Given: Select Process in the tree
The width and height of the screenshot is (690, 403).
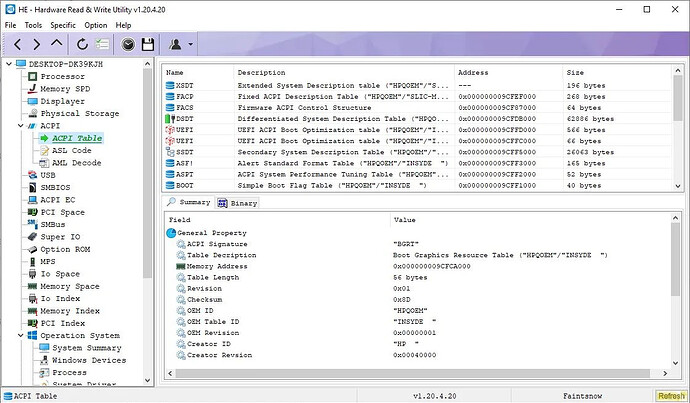Looking at the screenshot, I should pos(69,373).
